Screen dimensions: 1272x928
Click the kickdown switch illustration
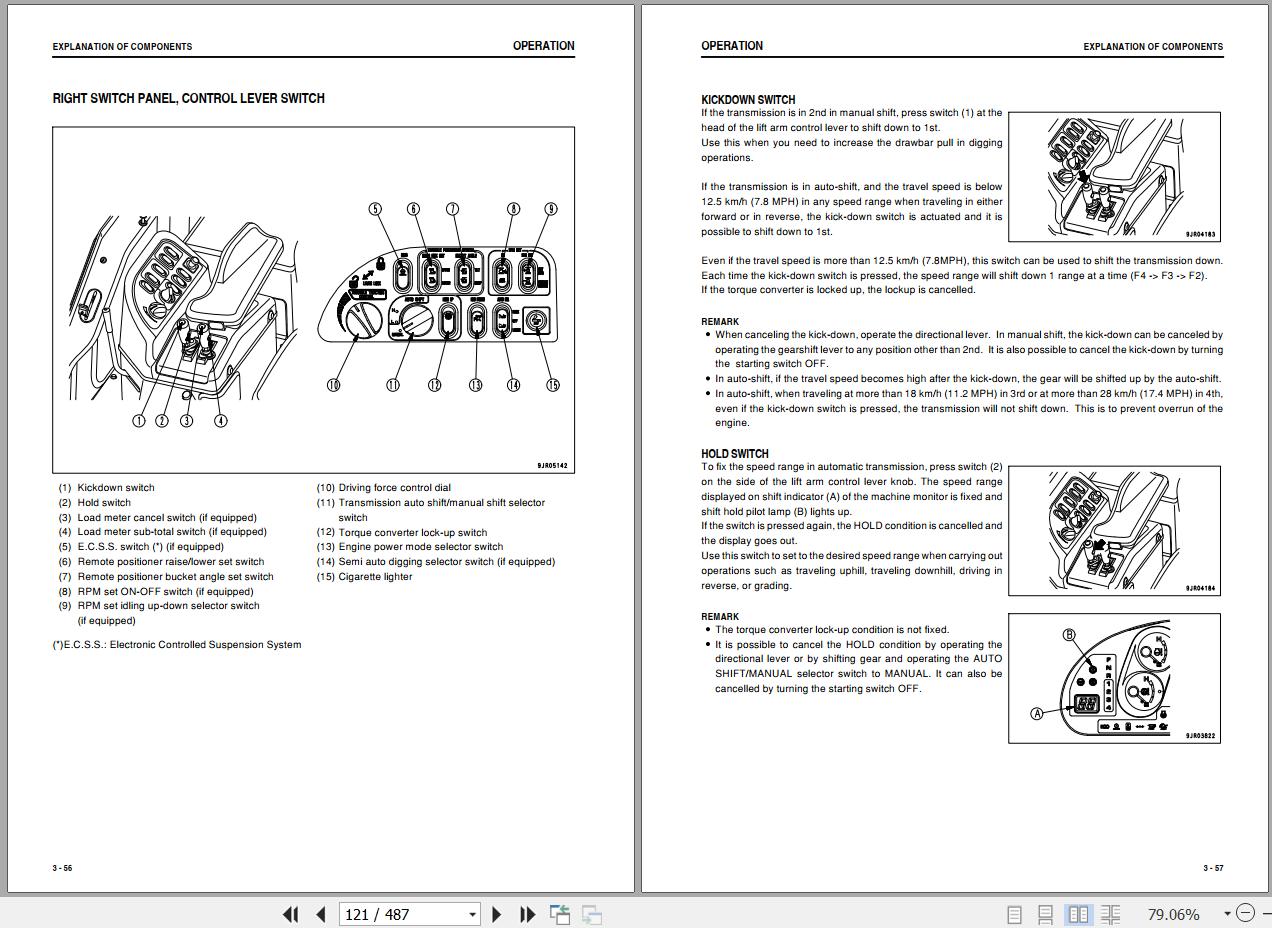pyautogui.click(x=1114, y=176)
